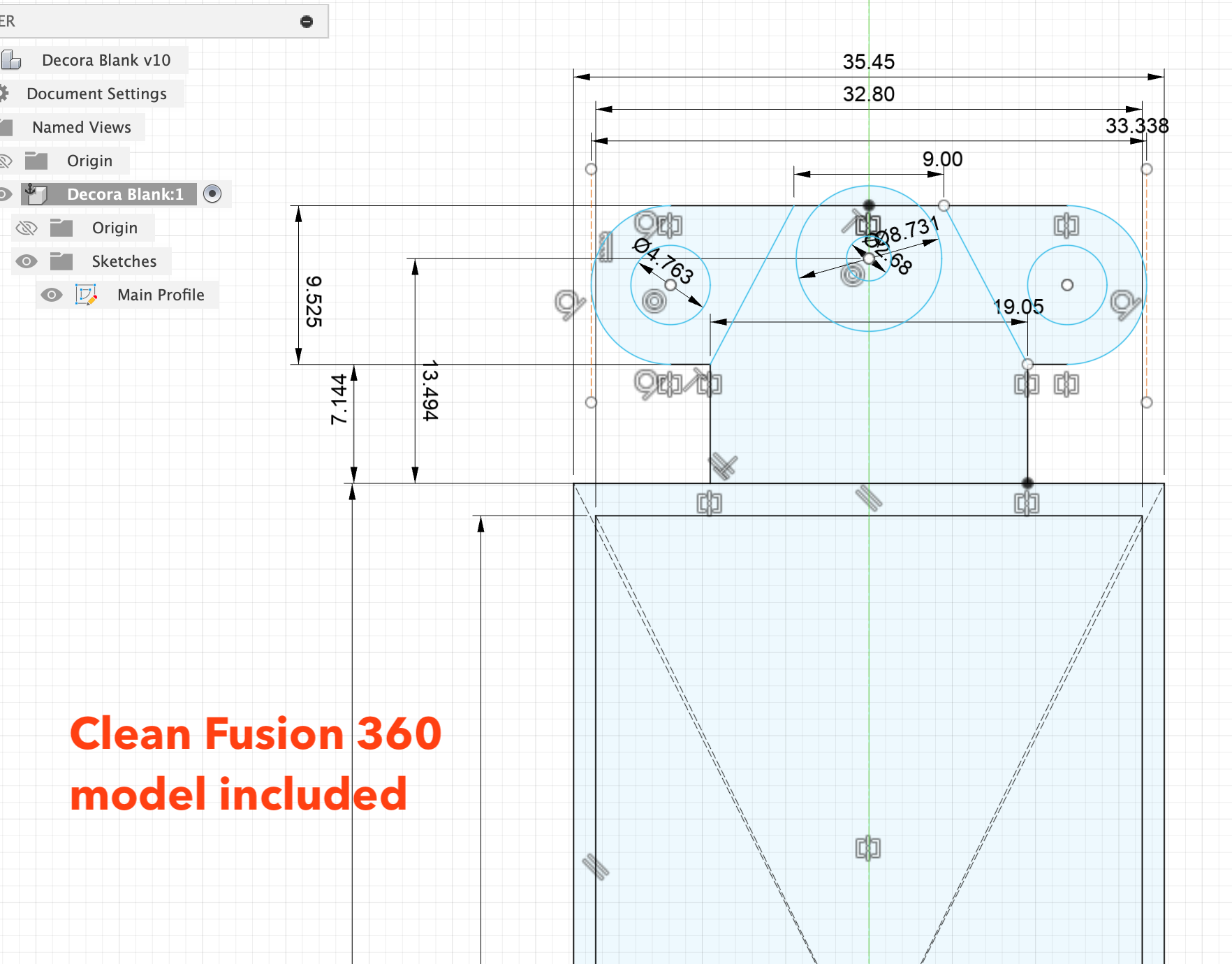Click the 35.45 width dimension

click(x=868, y=62)
